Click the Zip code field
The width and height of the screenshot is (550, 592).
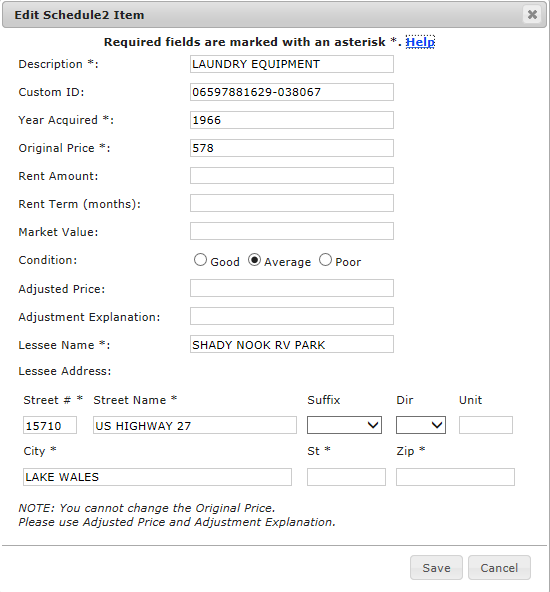(x=455, y=477)
